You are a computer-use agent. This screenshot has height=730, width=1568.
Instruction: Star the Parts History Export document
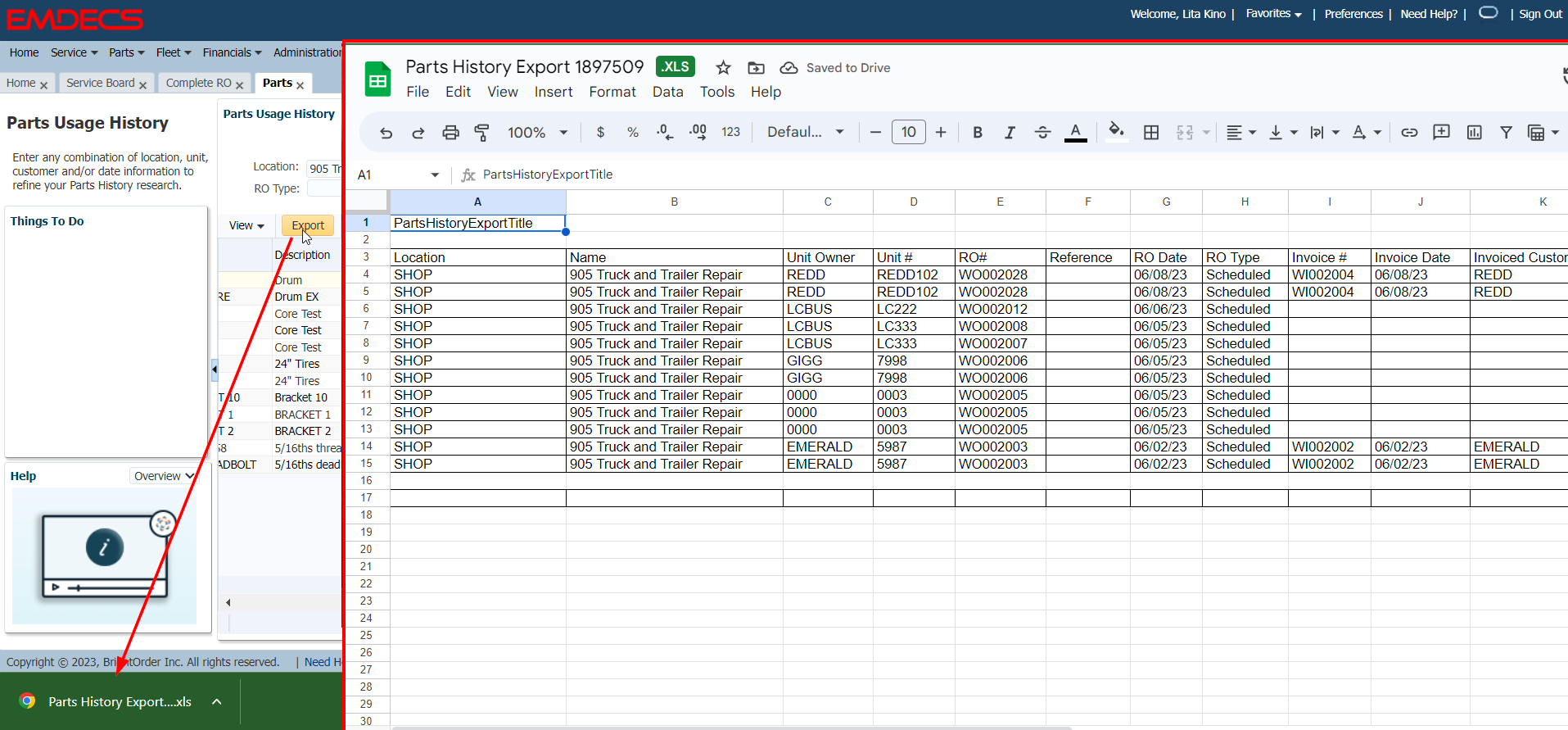pos(723,68)
